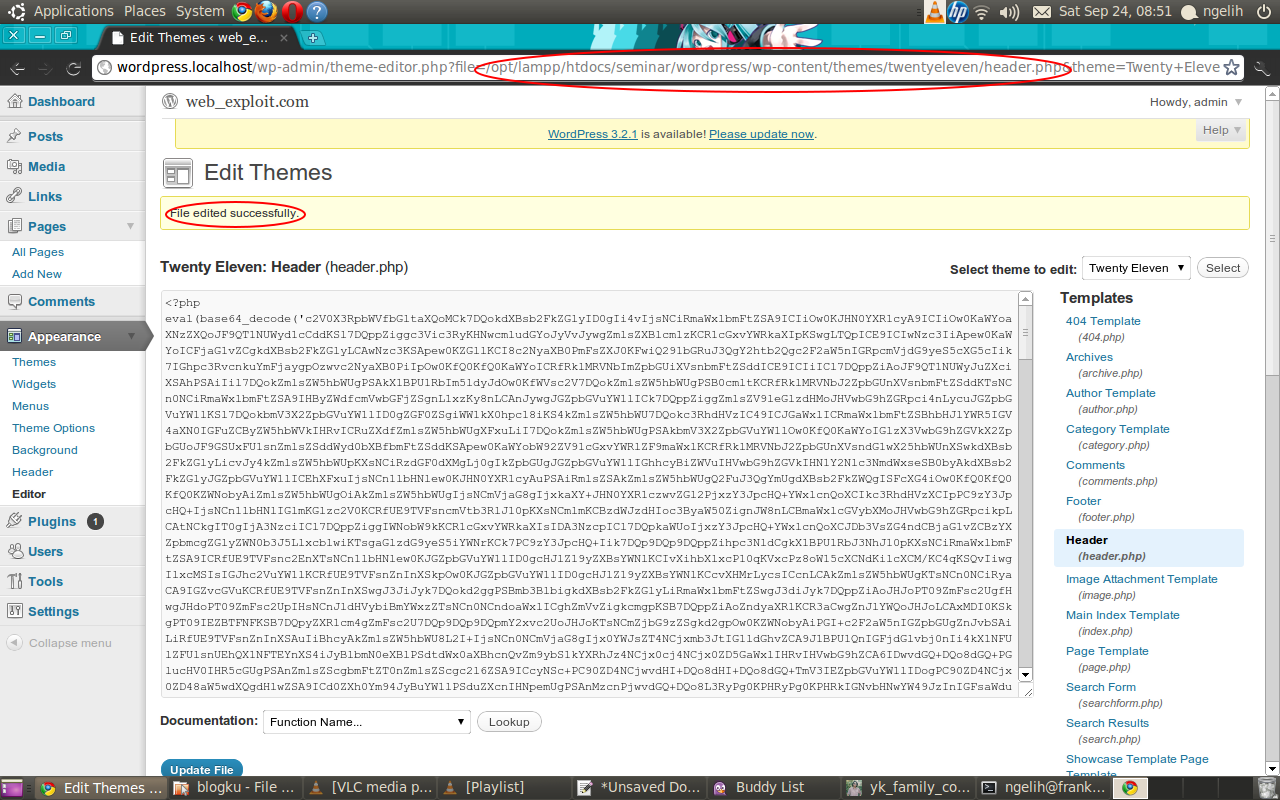This screenshot has width=1280, height=800.
Task: Click the Appearance sidebar icon
Action: (x=16, y=338)
